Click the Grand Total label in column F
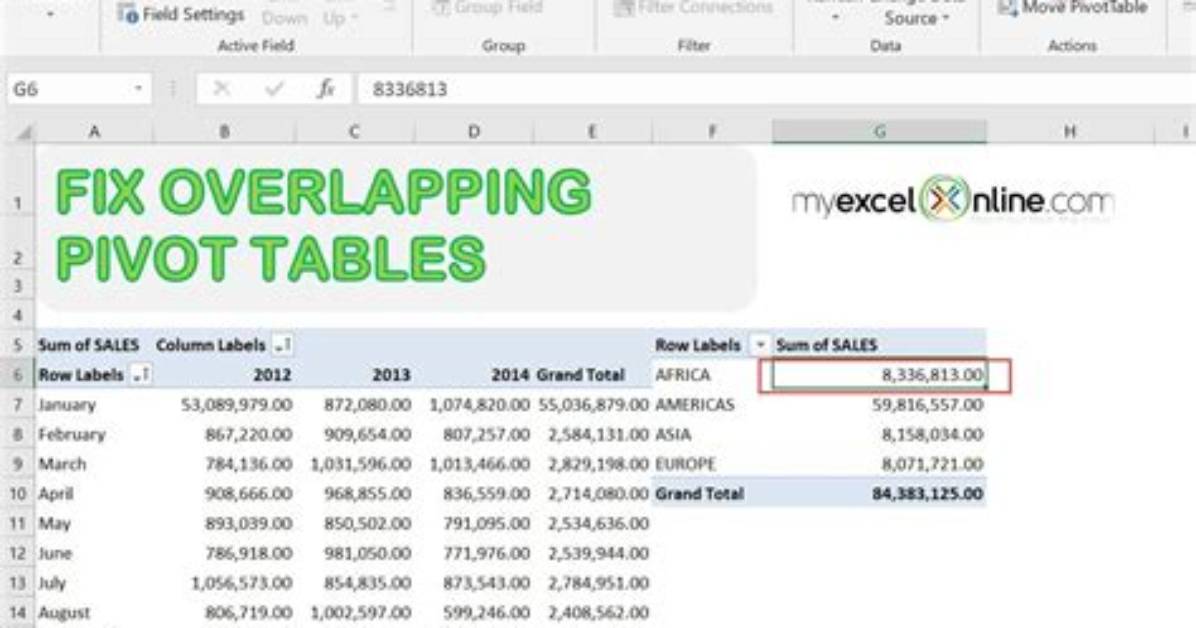1196x628 pixels. point(699,494)
